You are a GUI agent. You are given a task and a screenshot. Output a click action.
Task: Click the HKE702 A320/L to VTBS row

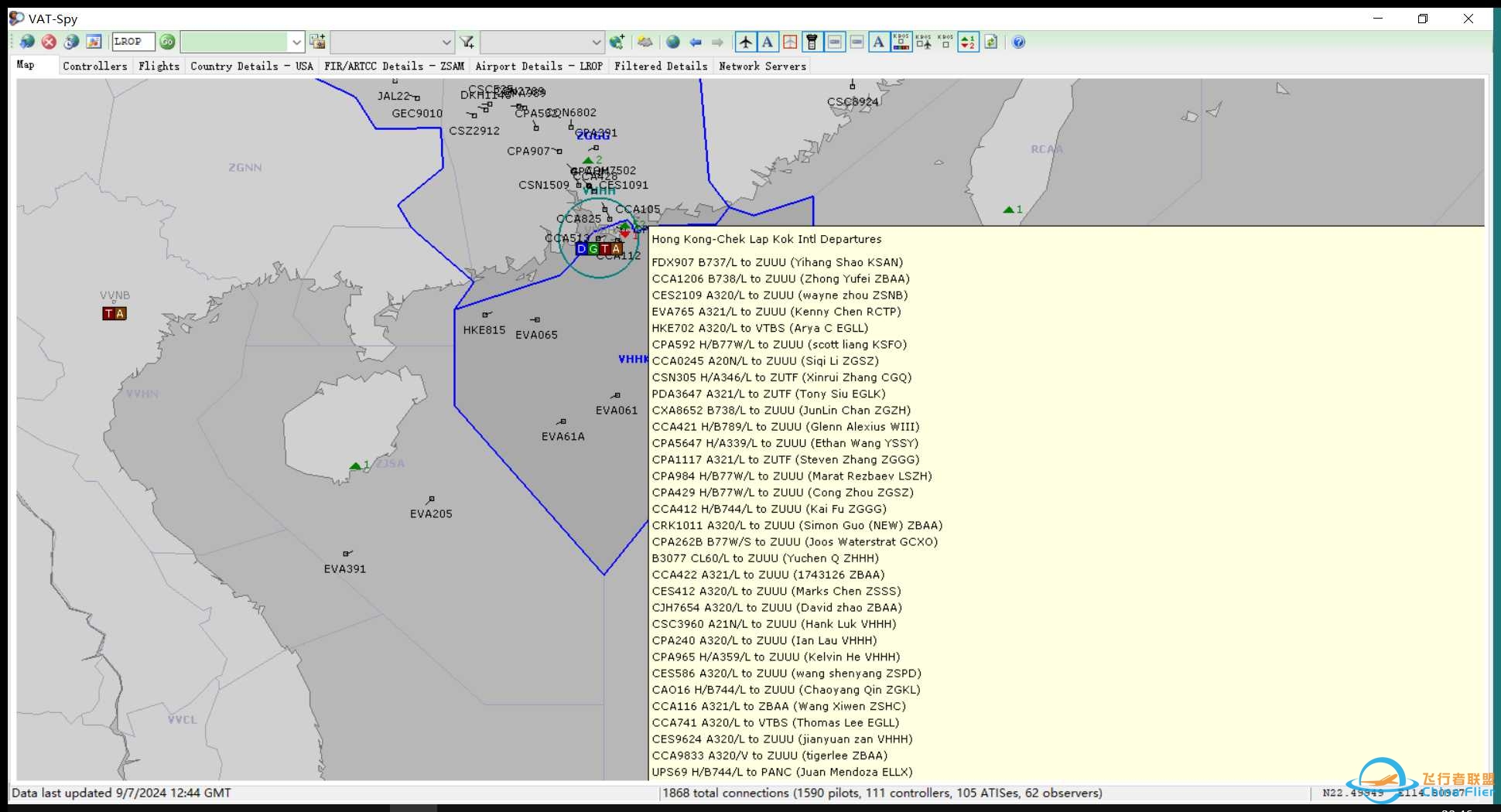760,328
